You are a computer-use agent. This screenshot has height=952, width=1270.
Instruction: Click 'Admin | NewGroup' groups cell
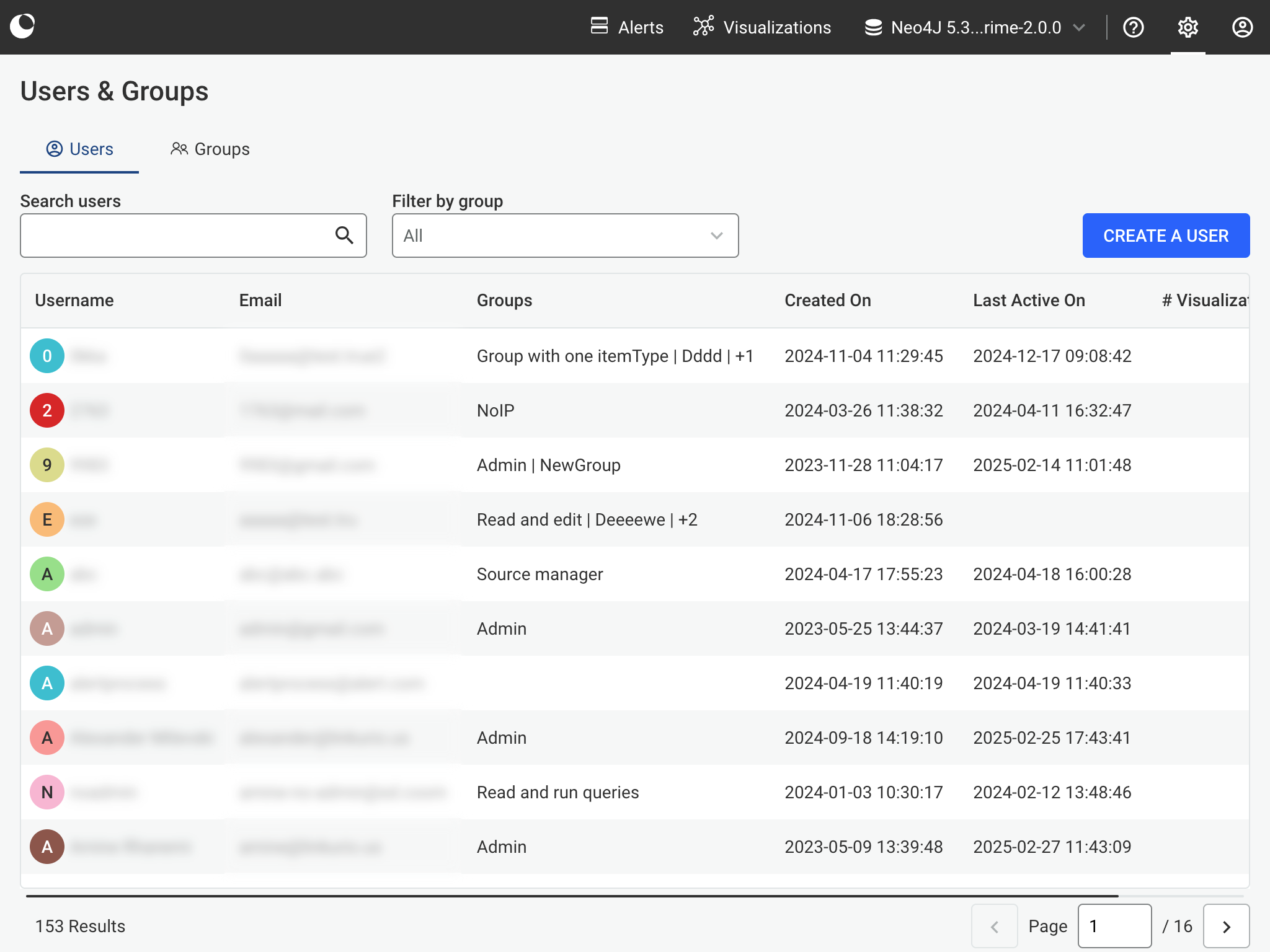[x=549, y=465]
